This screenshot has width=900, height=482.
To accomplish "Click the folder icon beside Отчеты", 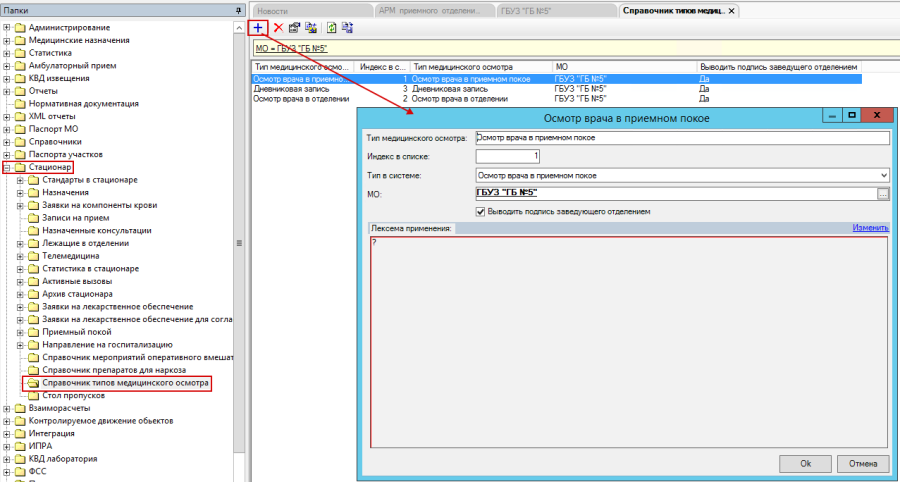I will [21, 91].
